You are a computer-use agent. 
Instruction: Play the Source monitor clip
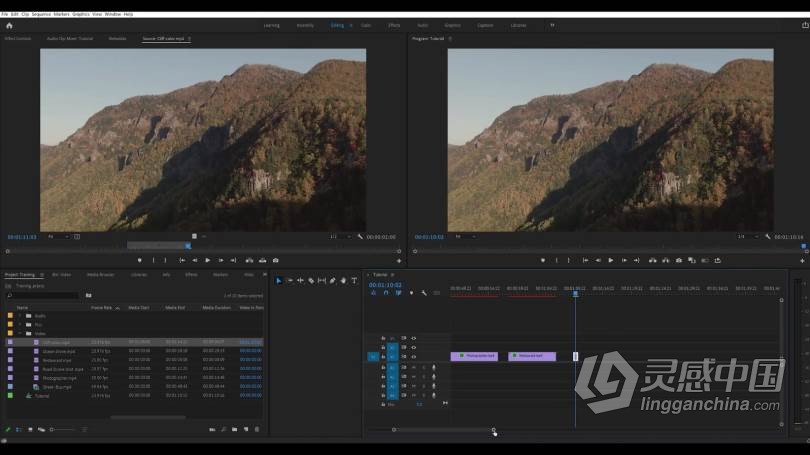pyautogui.click(x=208, y=261)
